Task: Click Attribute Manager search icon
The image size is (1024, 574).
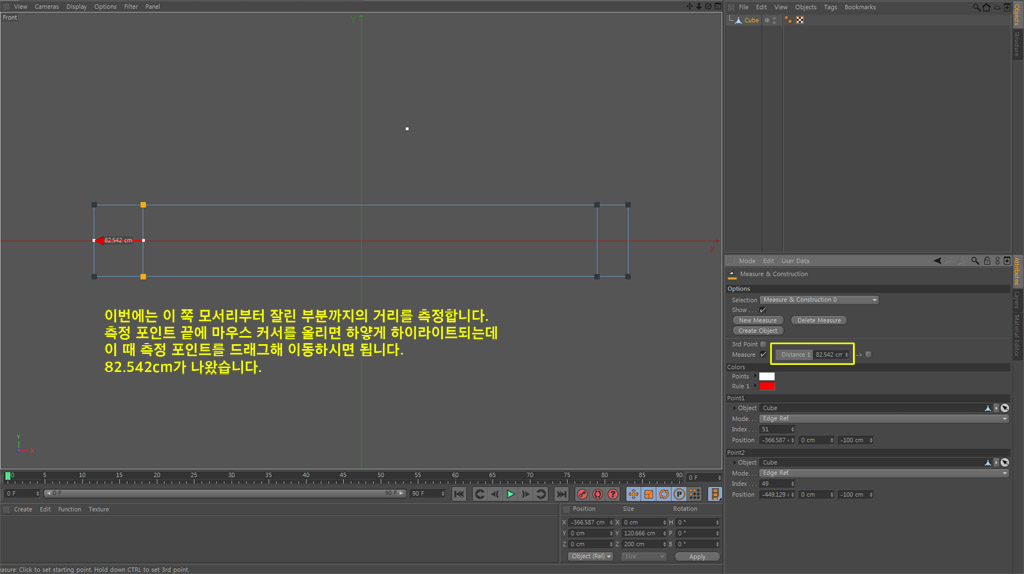Action: point(975,261)
